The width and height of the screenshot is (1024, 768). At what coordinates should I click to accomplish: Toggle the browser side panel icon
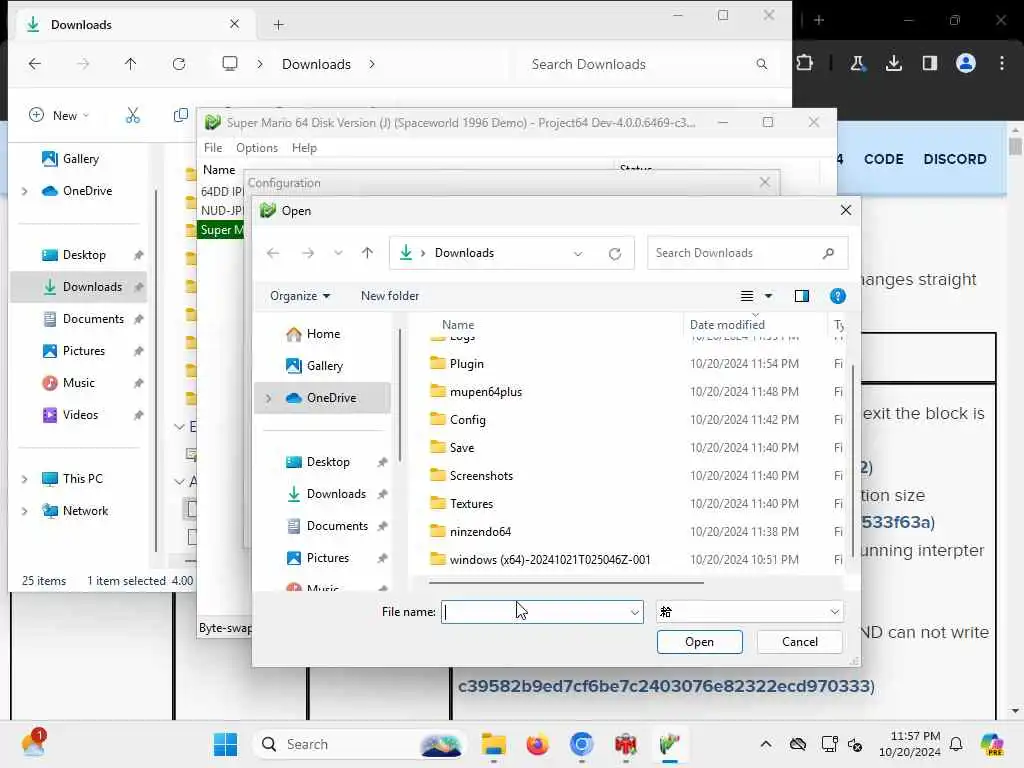[929, 63]
